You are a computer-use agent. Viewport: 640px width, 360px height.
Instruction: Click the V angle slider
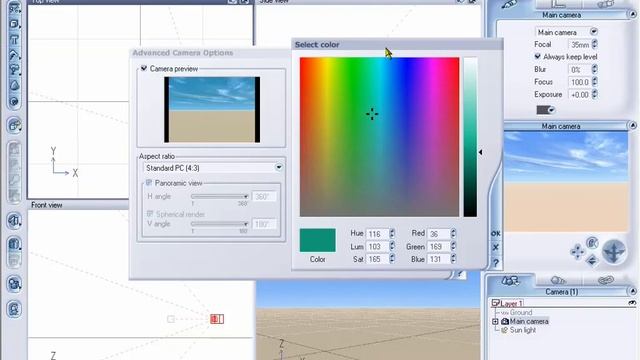click(x=220, y=224)
